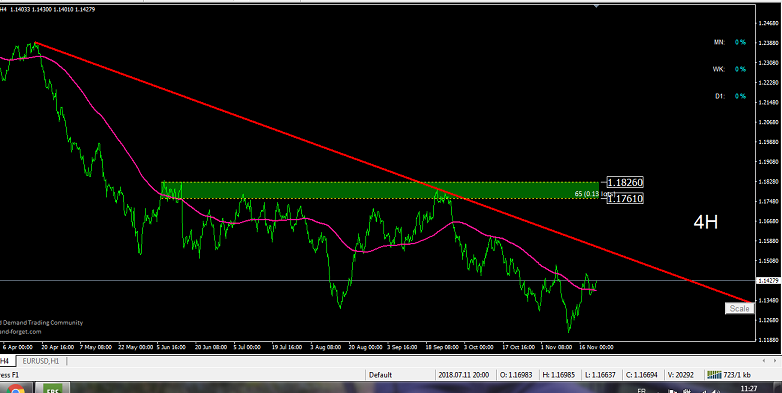Click the tab bar left arrow
This screenshot has width=782, height=393.
[x=764, y=361]
